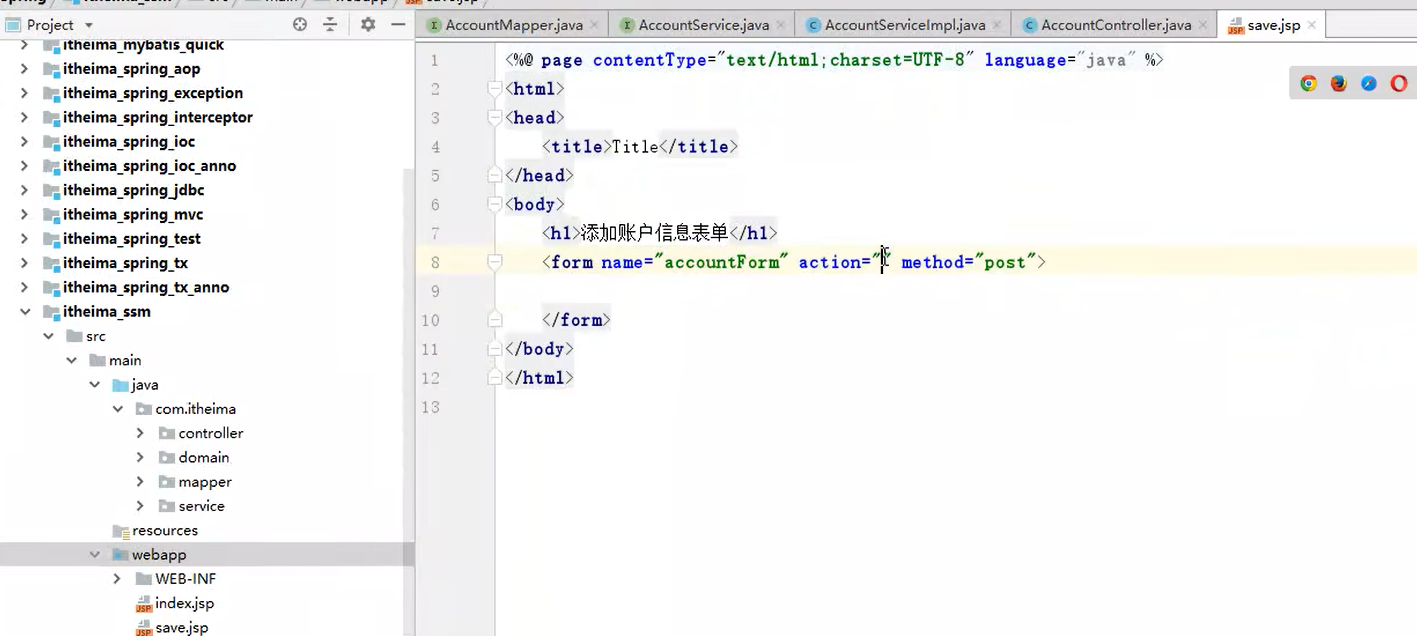Launch preview in Opera
1417x636 pixels.
click(1398, 83)
